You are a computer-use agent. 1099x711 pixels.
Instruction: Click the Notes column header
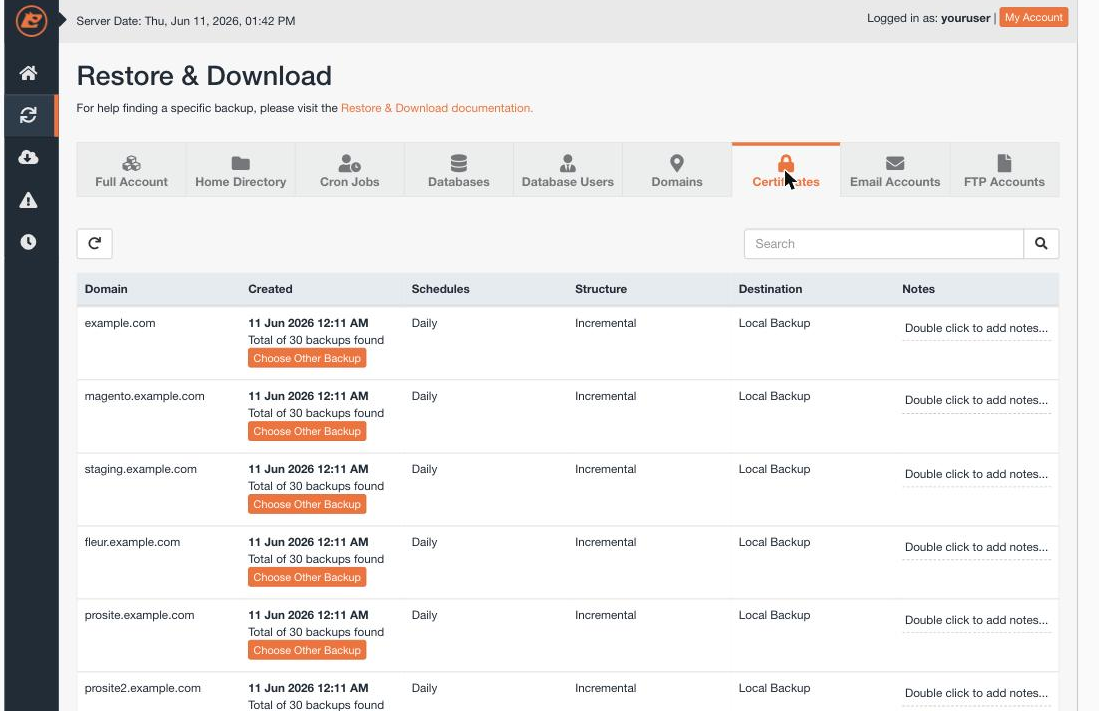[918, 289]
